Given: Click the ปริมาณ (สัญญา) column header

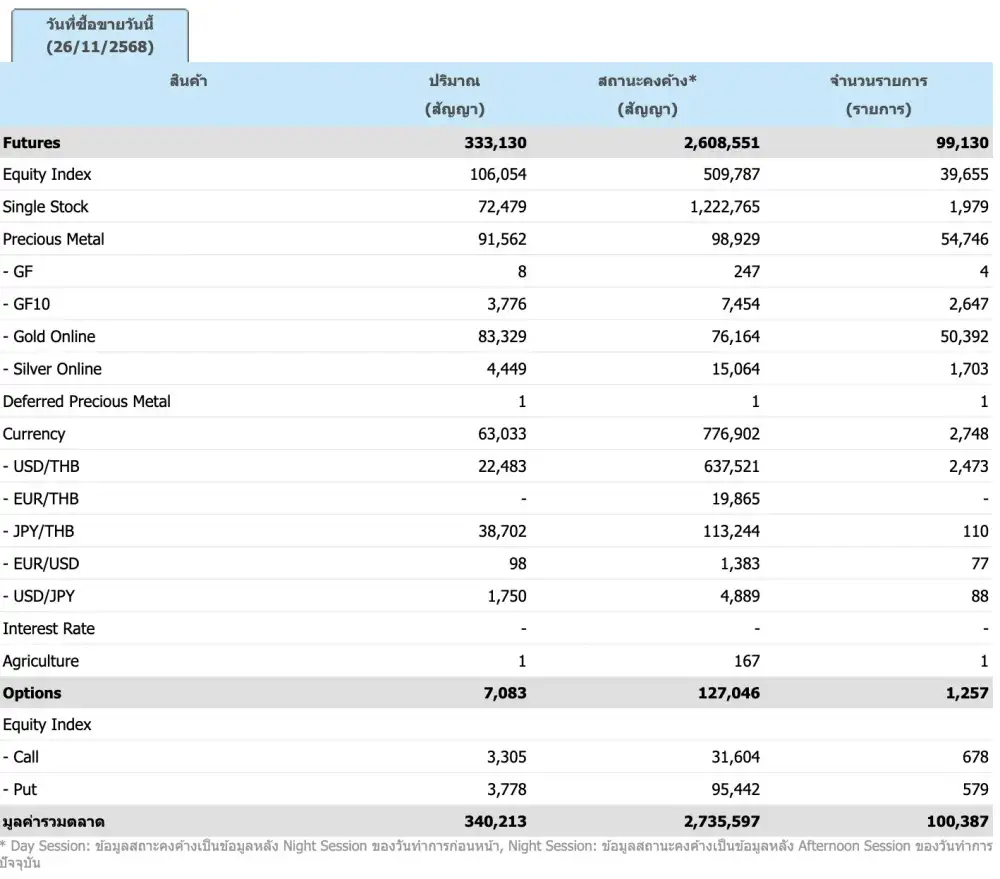Looking at the screenshot, I should pos(454,95).
